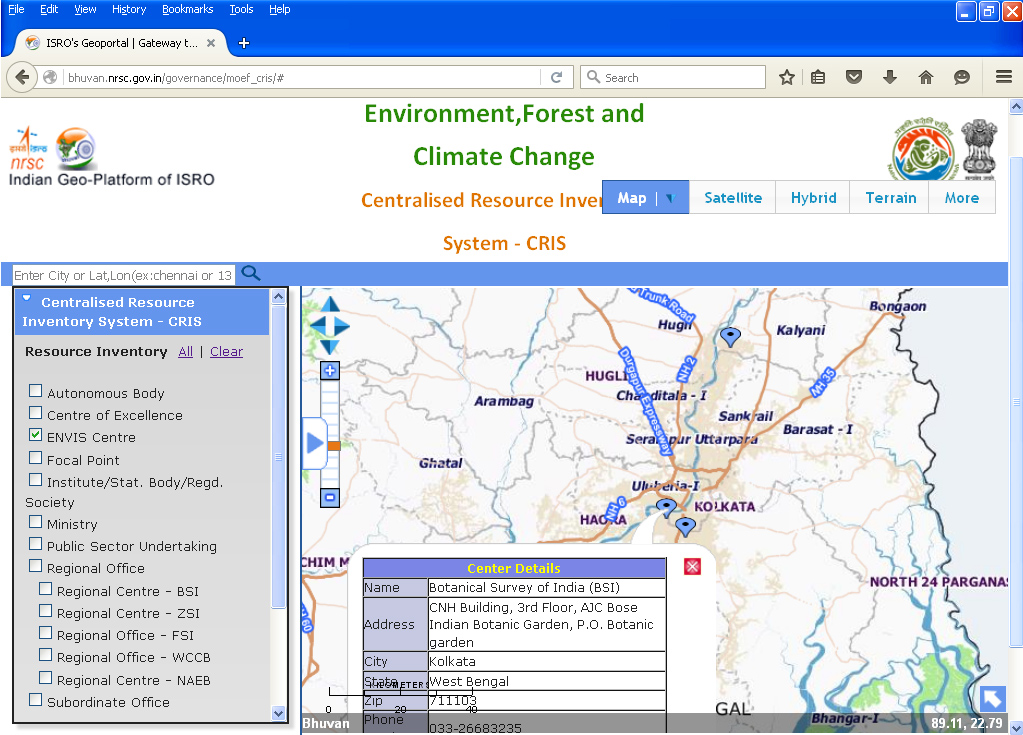Image resolution: width=1023 pixels, height=735 pixels.
Task: Check the Regional Centre - NAEB checkbox
Action: click(x=46, y=678)
